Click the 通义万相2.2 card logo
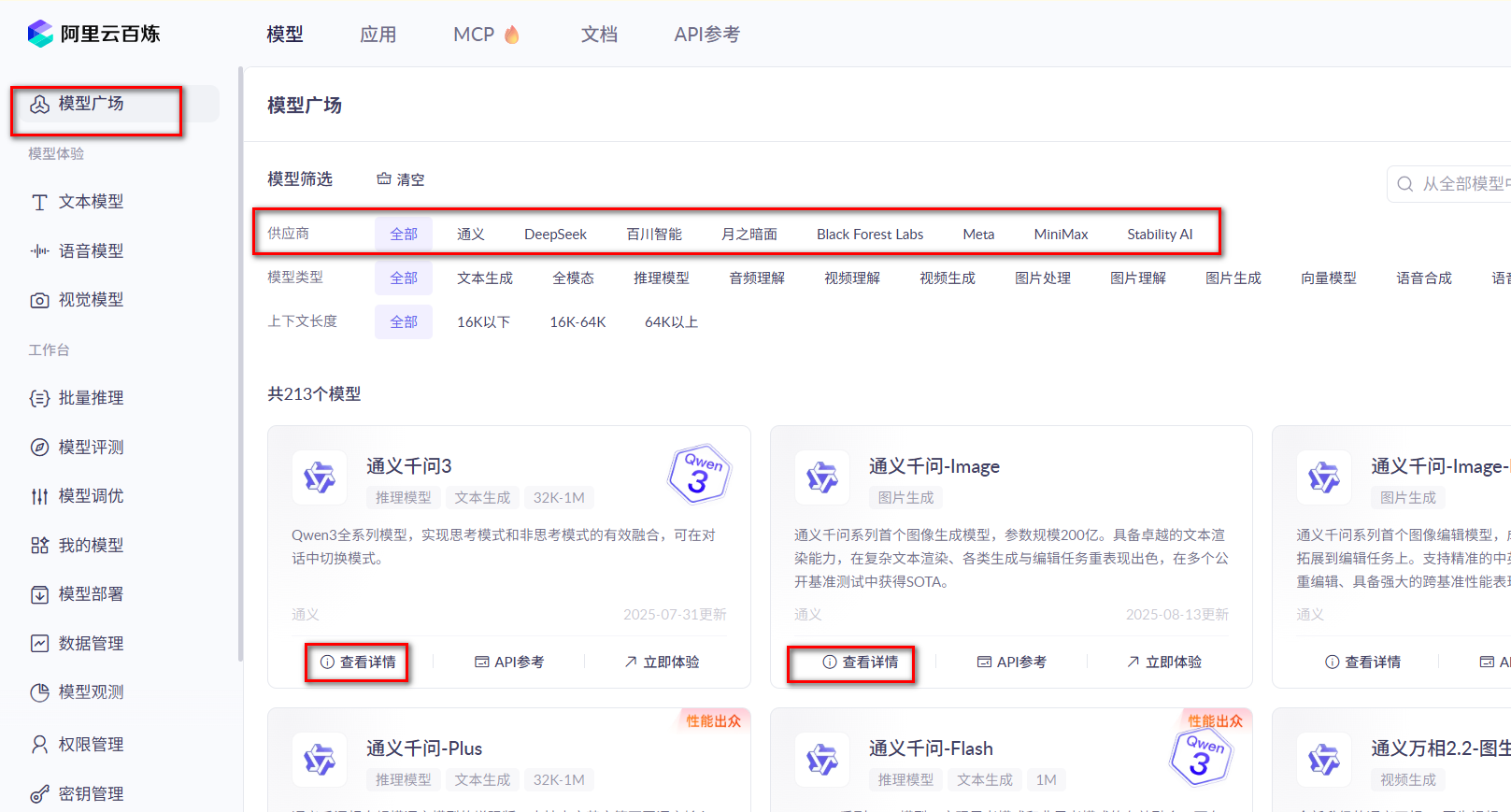This screenshot has height=812, width=1511. 1324,760
